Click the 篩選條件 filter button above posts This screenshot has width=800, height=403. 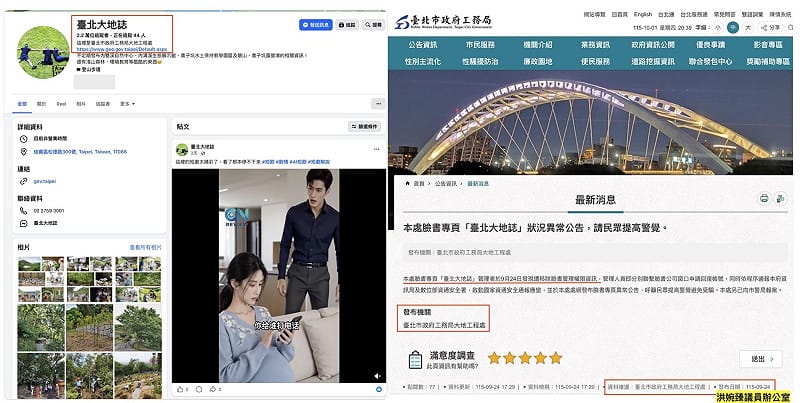click(365, 127)
